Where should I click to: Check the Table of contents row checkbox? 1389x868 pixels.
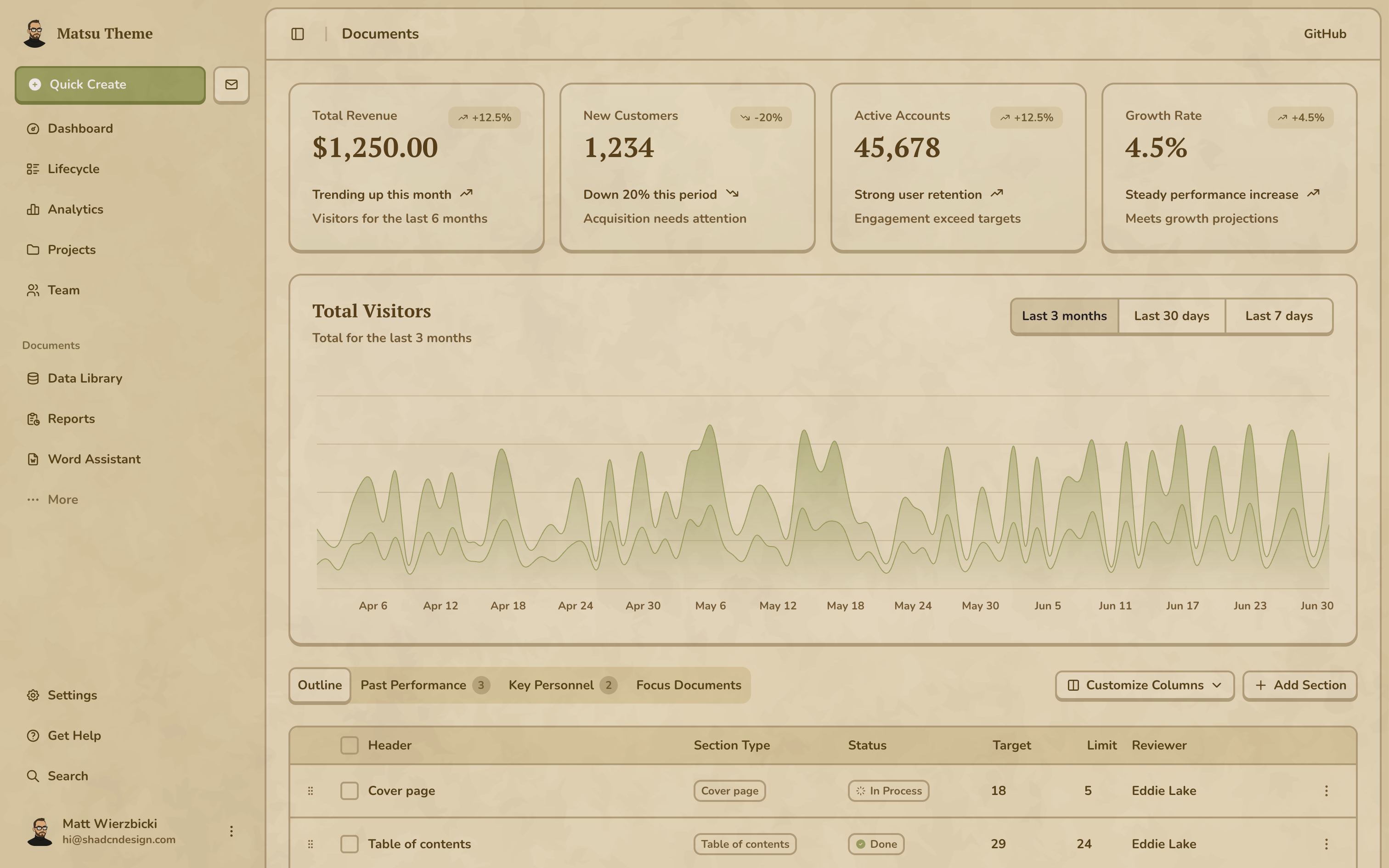pos(349,845)
